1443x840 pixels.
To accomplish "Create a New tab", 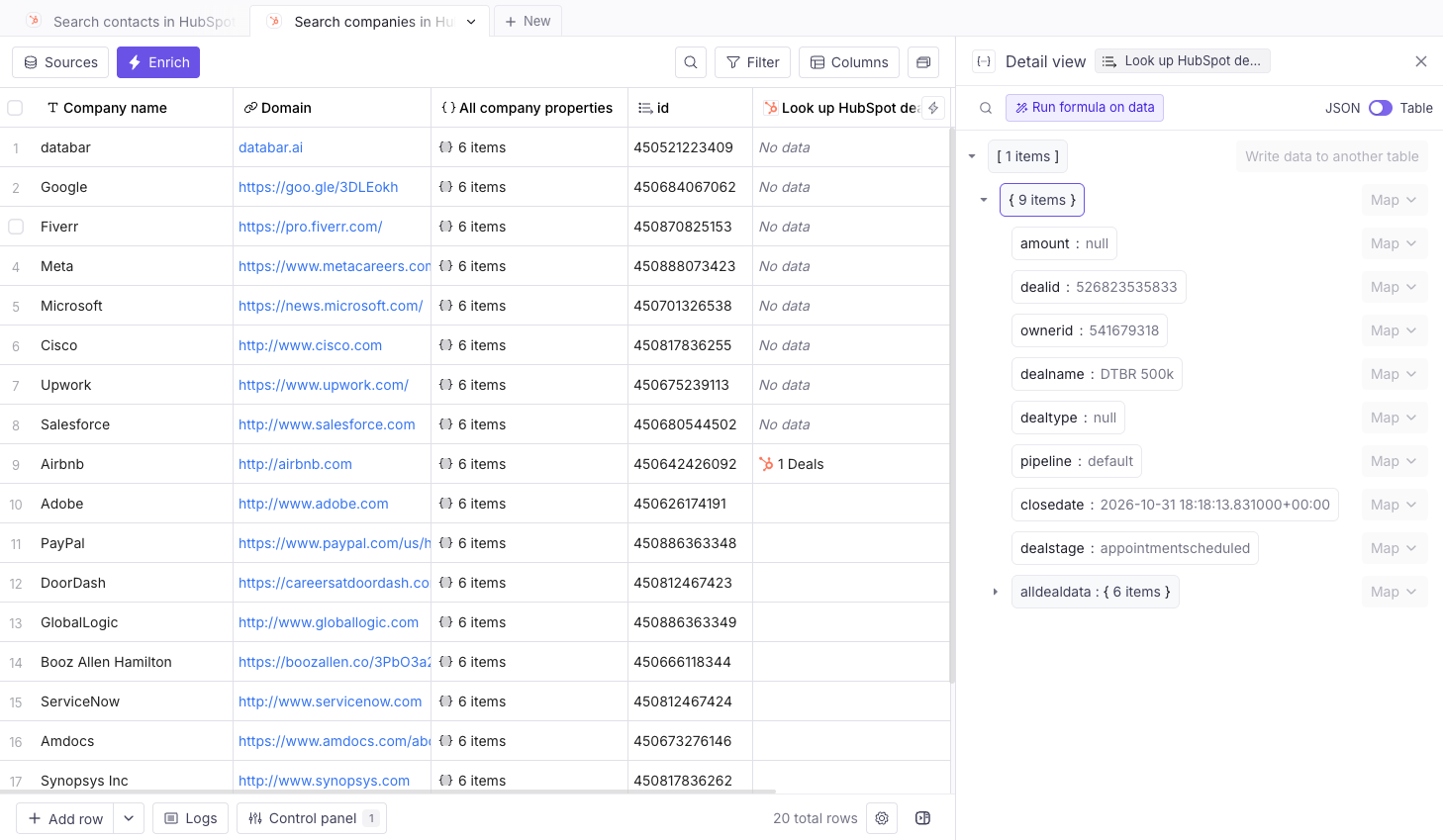I will click(x=528, y=21).
